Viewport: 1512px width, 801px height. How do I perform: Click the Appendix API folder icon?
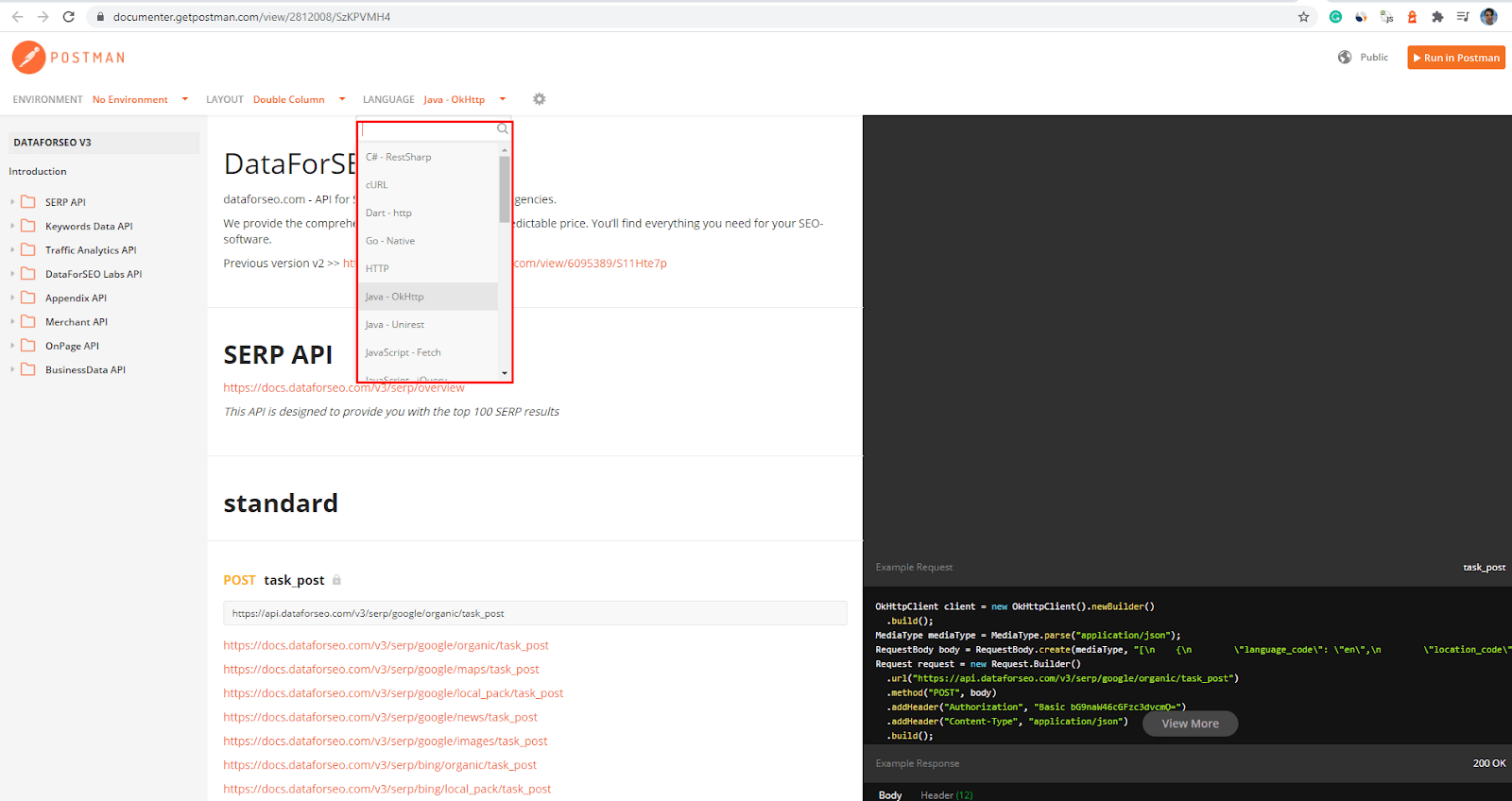click(28, 298)
